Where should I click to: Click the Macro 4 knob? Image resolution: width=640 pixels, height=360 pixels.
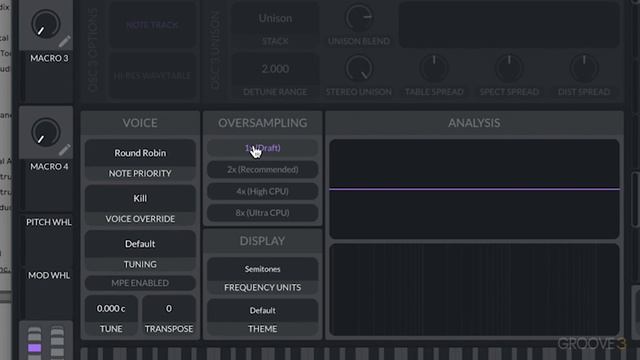point(46,132)
